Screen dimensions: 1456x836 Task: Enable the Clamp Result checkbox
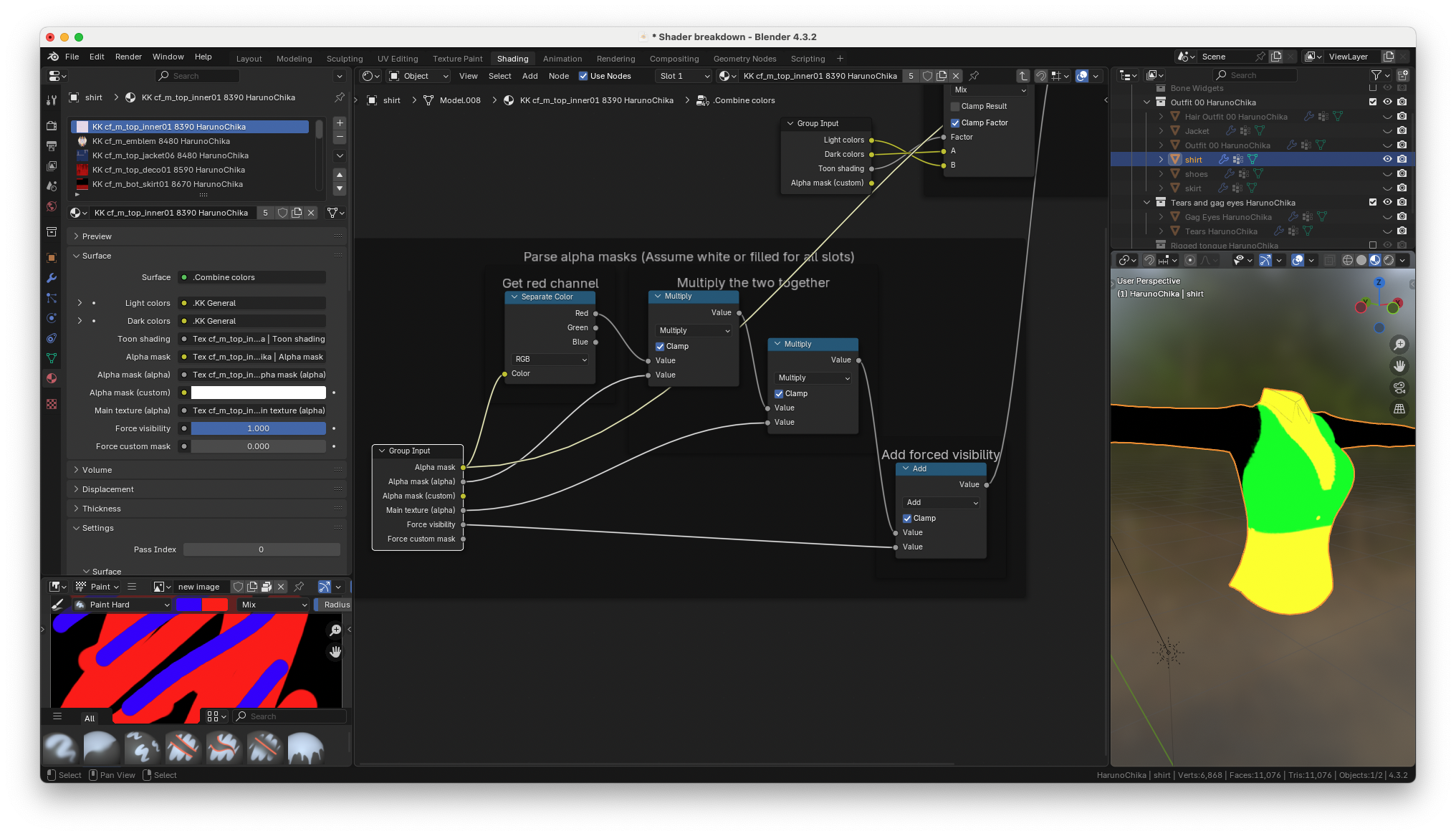coord(955,106)
